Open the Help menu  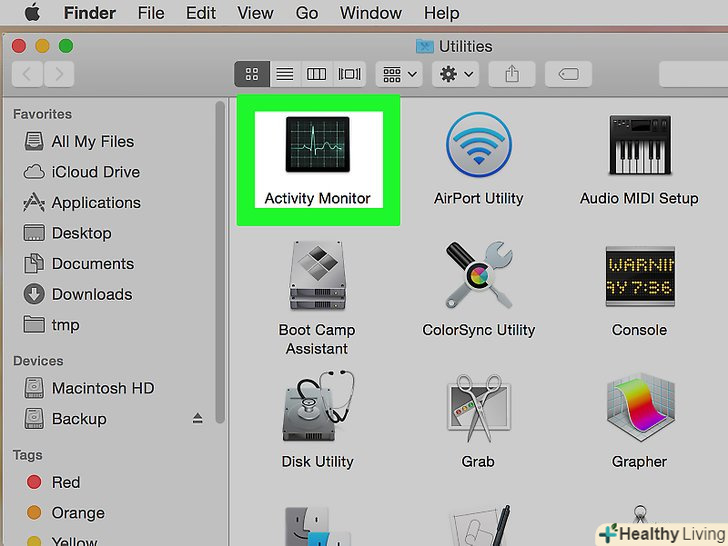(442, 13)
